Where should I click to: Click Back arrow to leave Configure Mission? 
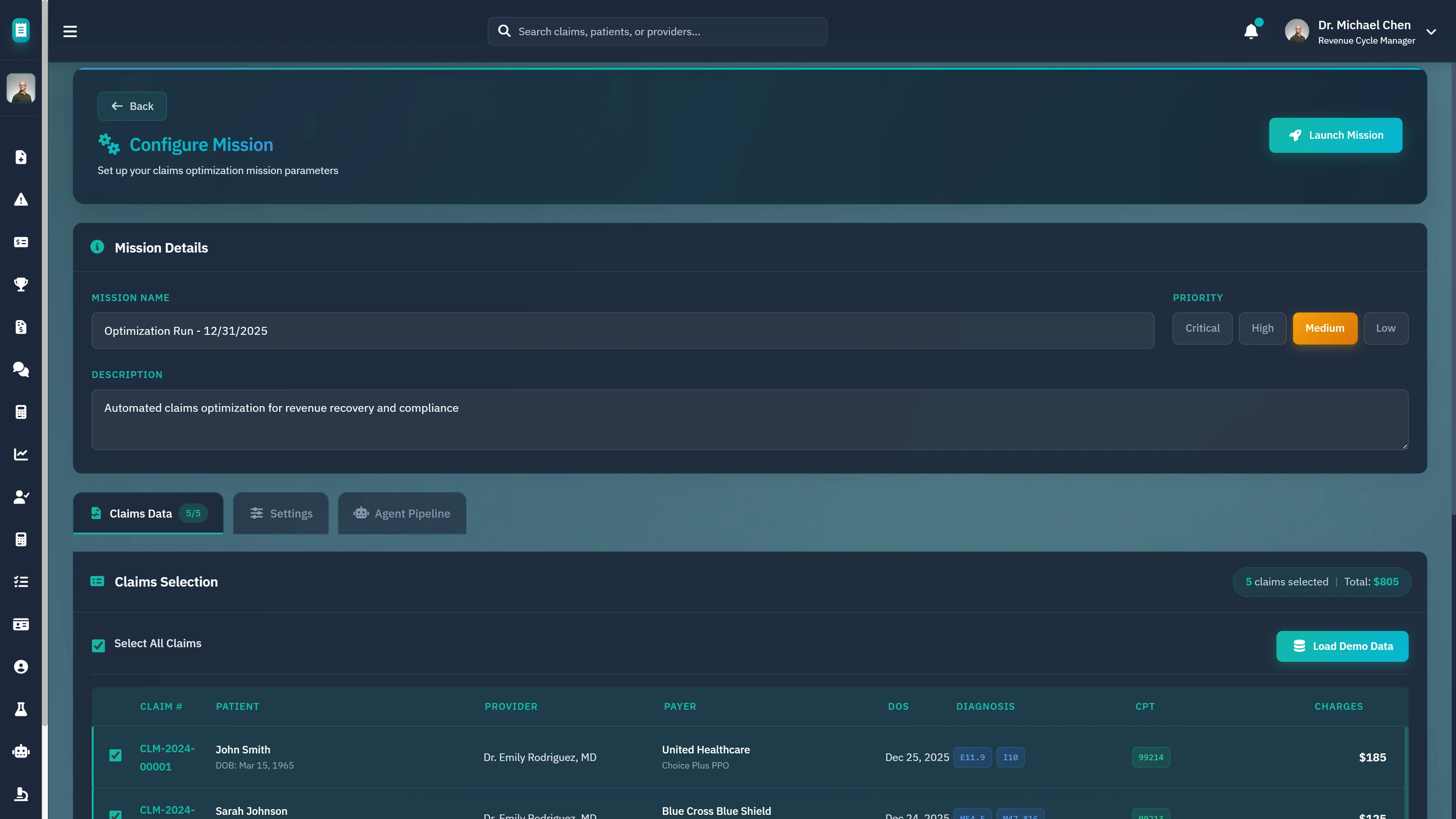click(132, 106)
